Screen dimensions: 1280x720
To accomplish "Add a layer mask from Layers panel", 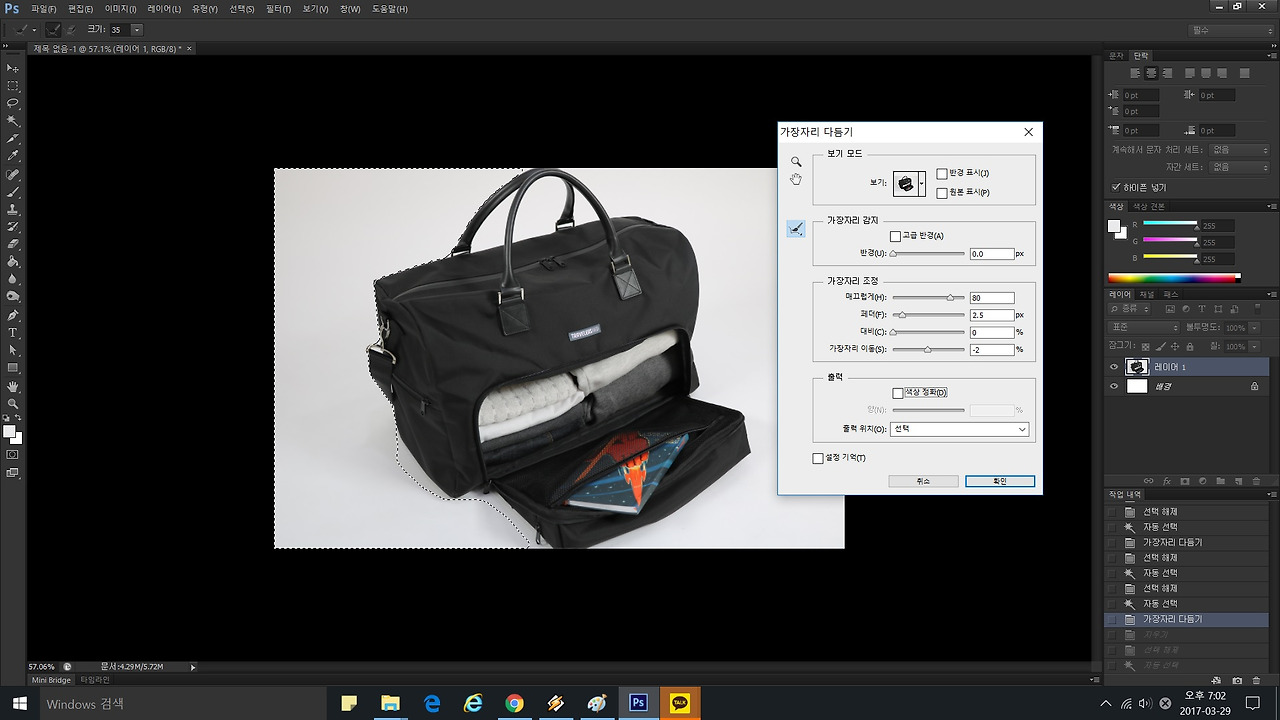I will coord(1184,481).
